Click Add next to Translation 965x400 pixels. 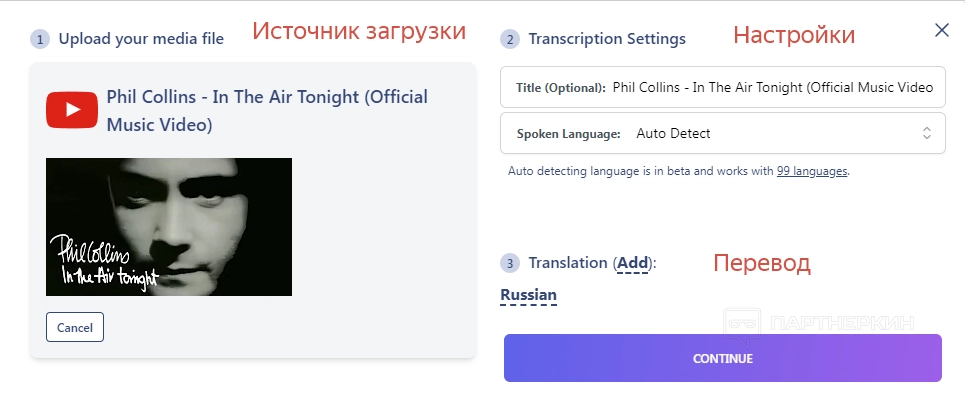coord(632,263)
